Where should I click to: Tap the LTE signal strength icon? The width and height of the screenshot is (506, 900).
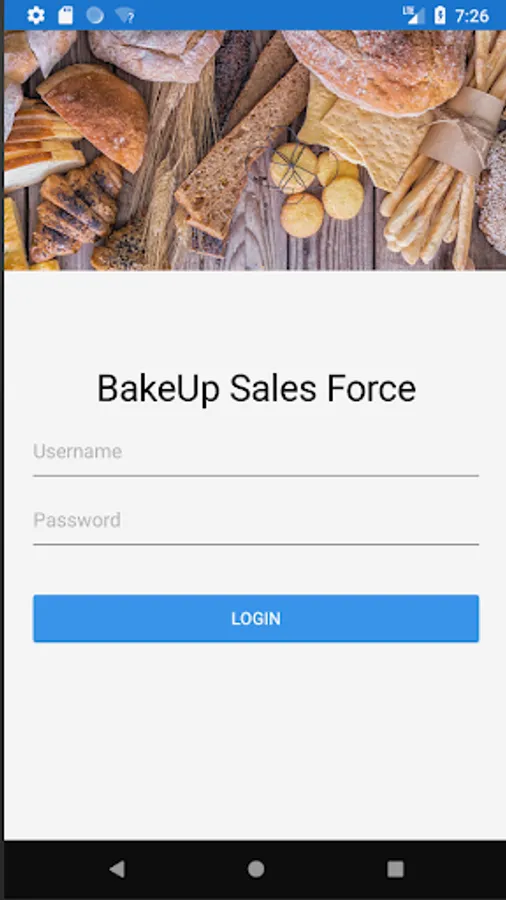click(414, 15)
